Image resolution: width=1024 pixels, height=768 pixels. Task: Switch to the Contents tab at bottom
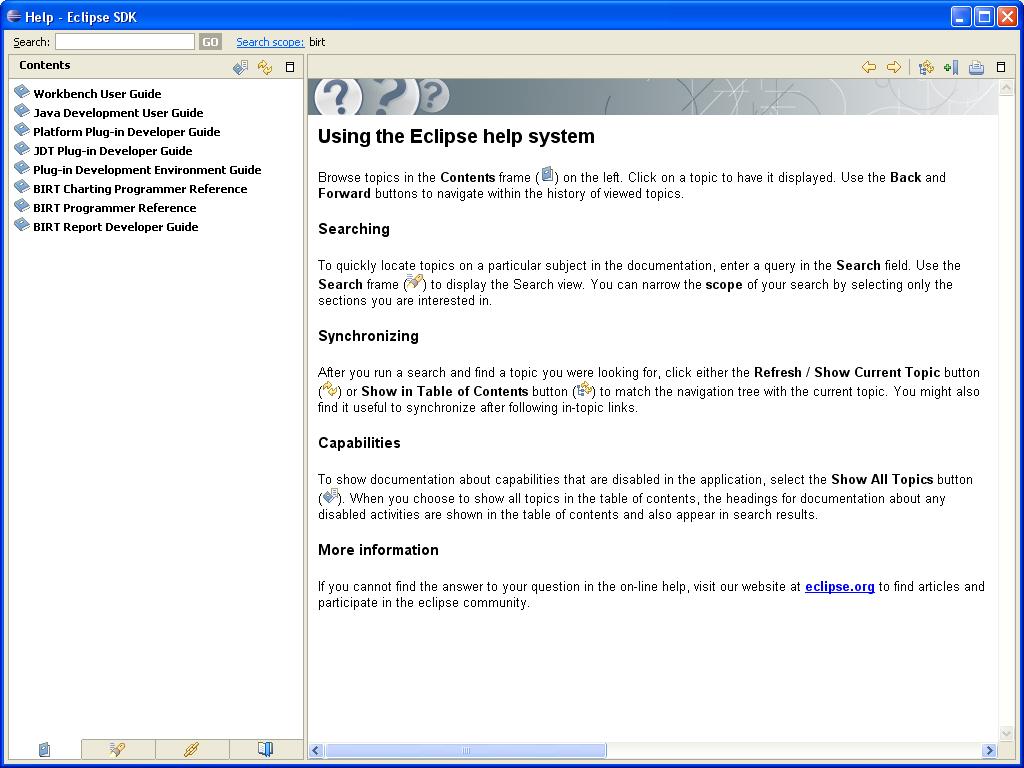[44, 749]
